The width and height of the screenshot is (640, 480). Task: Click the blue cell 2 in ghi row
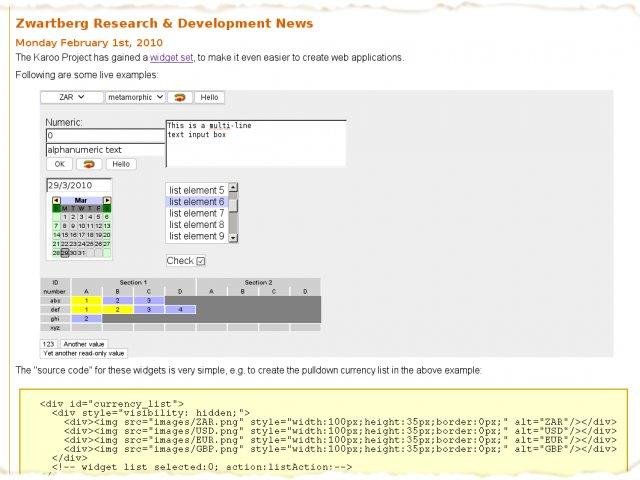click(x=86, y=319)
